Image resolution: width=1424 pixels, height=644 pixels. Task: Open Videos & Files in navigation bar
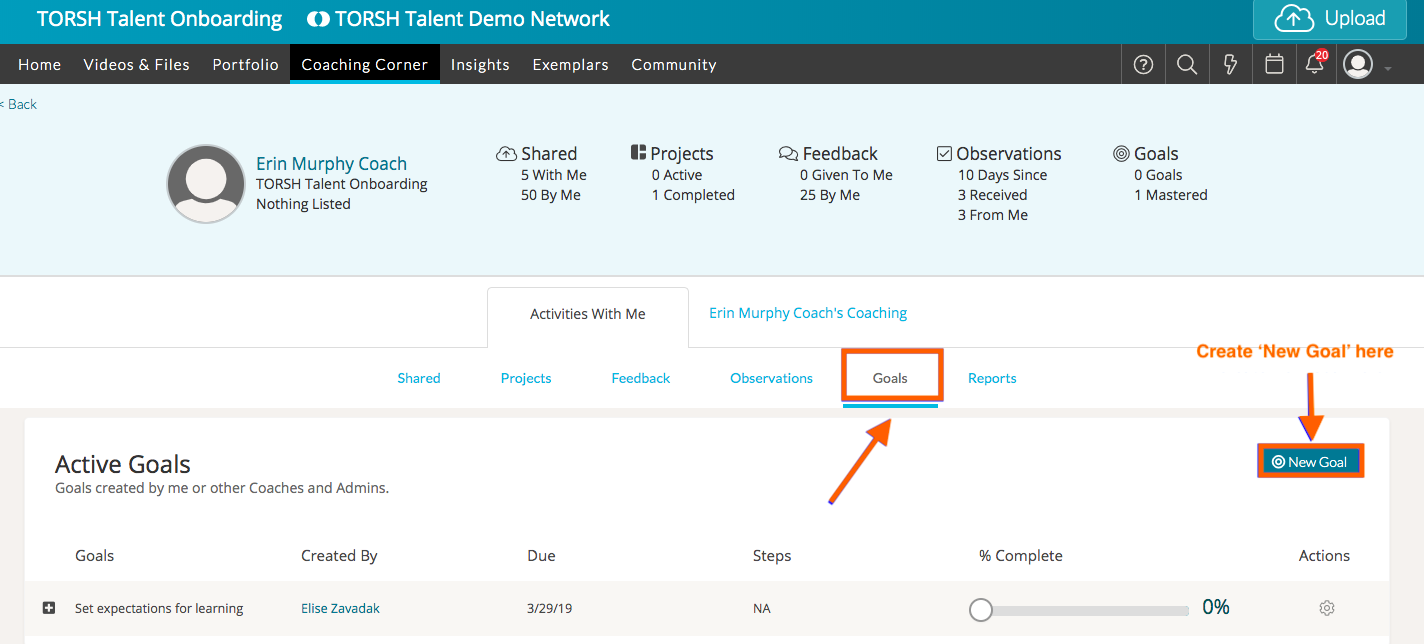pos(136,65)
